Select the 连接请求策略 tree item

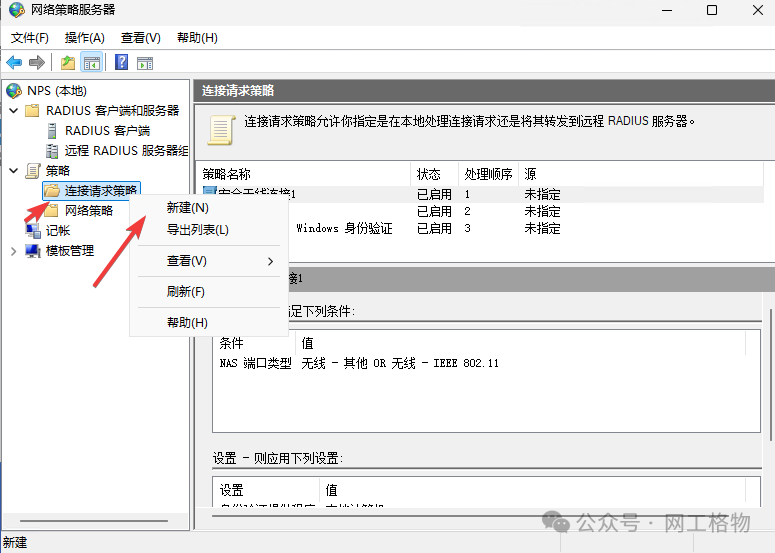(x=92, y=191)
